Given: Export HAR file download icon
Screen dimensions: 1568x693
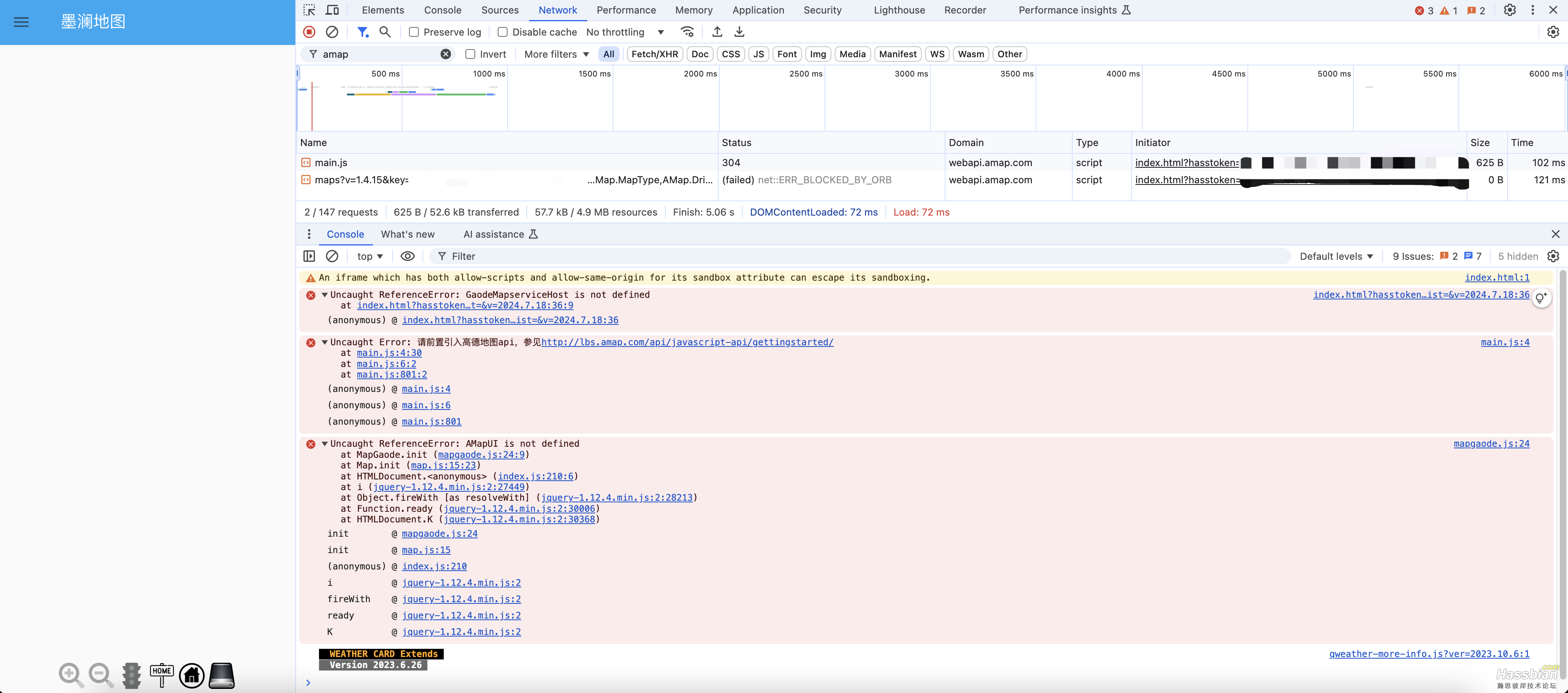Looking at the screenshot, I should (x=739, y=32).
